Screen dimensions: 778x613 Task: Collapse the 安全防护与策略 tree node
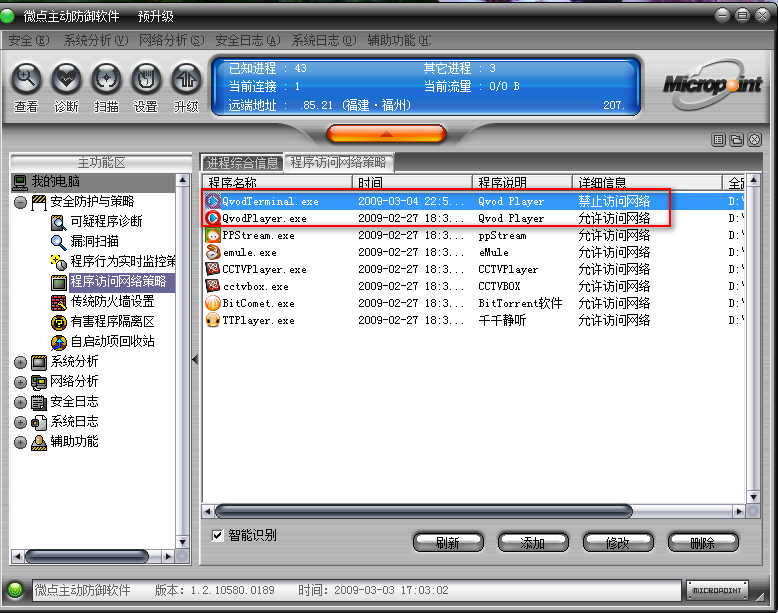[x=20, y=202]
